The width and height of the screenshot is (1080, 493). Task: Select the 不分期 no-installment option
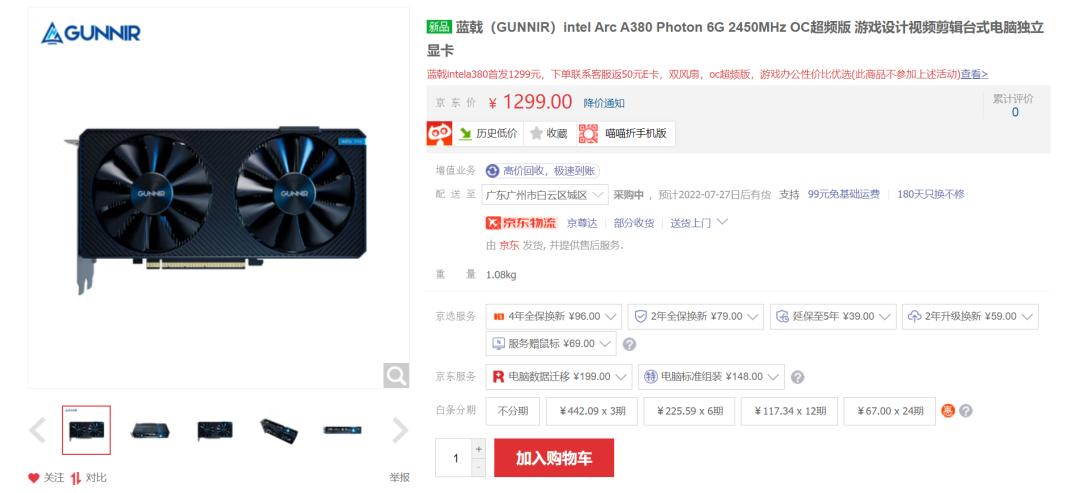(x=513, y=411)
